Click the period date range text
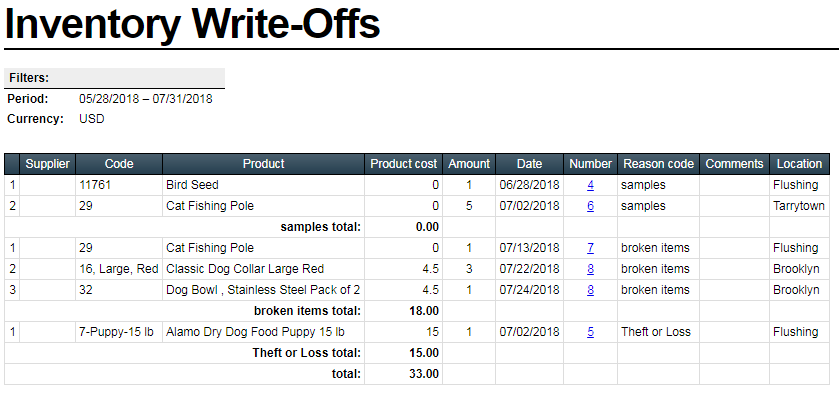This screenshot has height=396, width=839. point(146,99)
